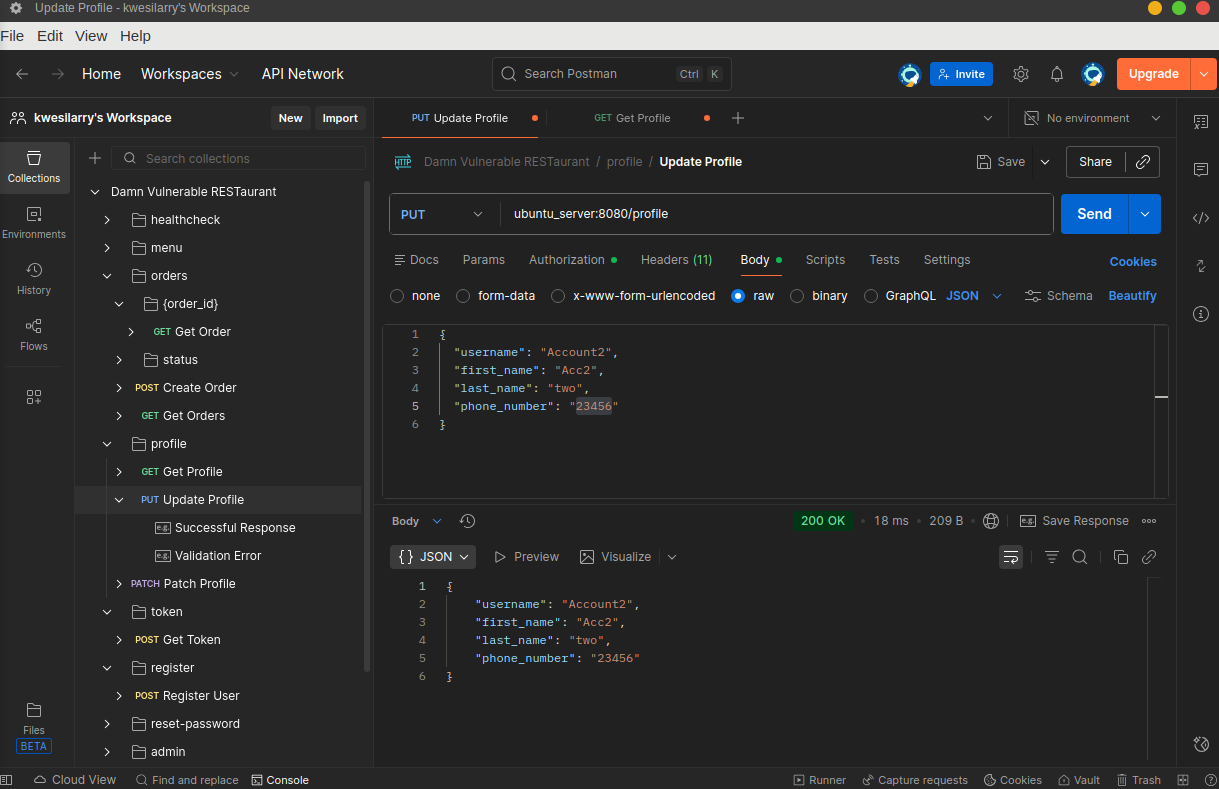The height and width of the screenshot is (789, 1219).
Task: Switch to the Headers tab
Action: click(676, 260)
